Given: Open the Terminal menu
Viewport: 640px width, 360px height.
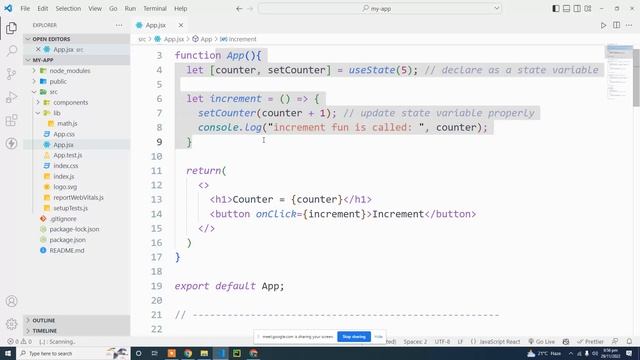Looking at the screenshot, I should 155,8.
